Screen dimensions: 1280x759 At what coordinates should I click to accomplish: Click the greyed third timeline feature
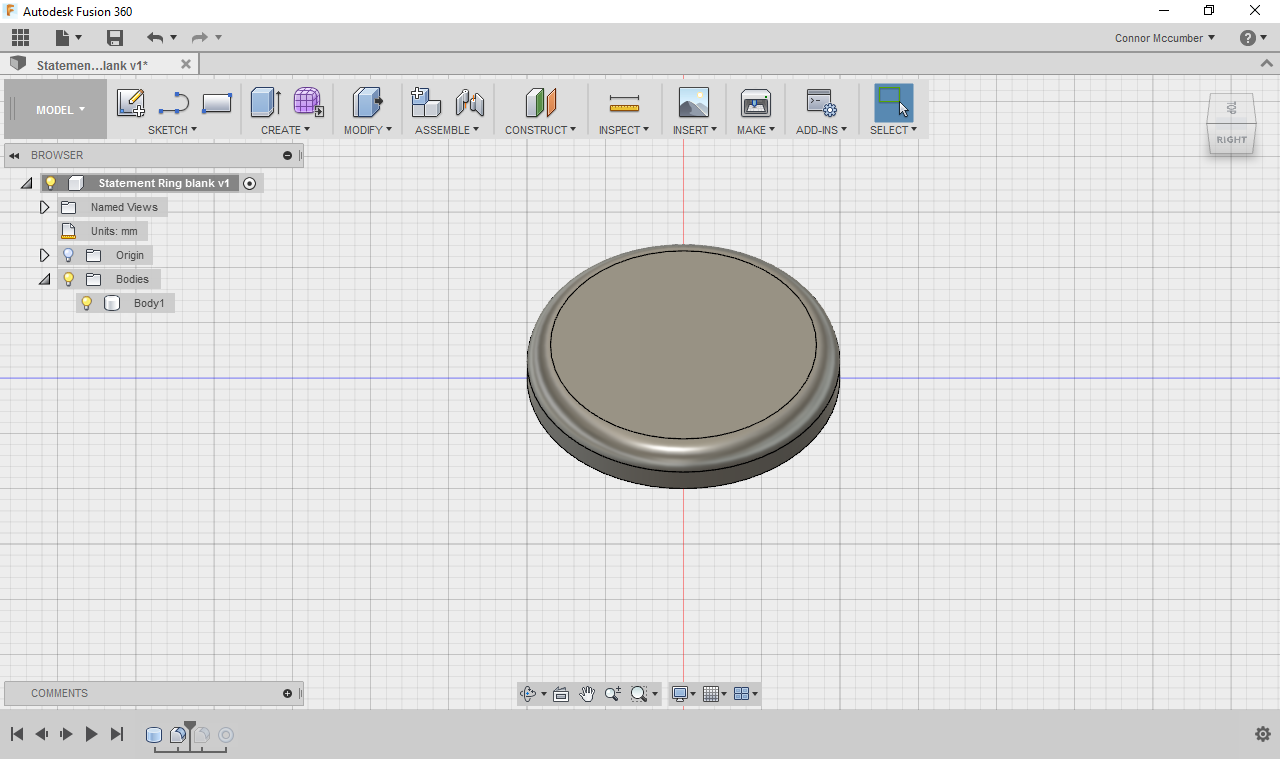tap(202, 735)
